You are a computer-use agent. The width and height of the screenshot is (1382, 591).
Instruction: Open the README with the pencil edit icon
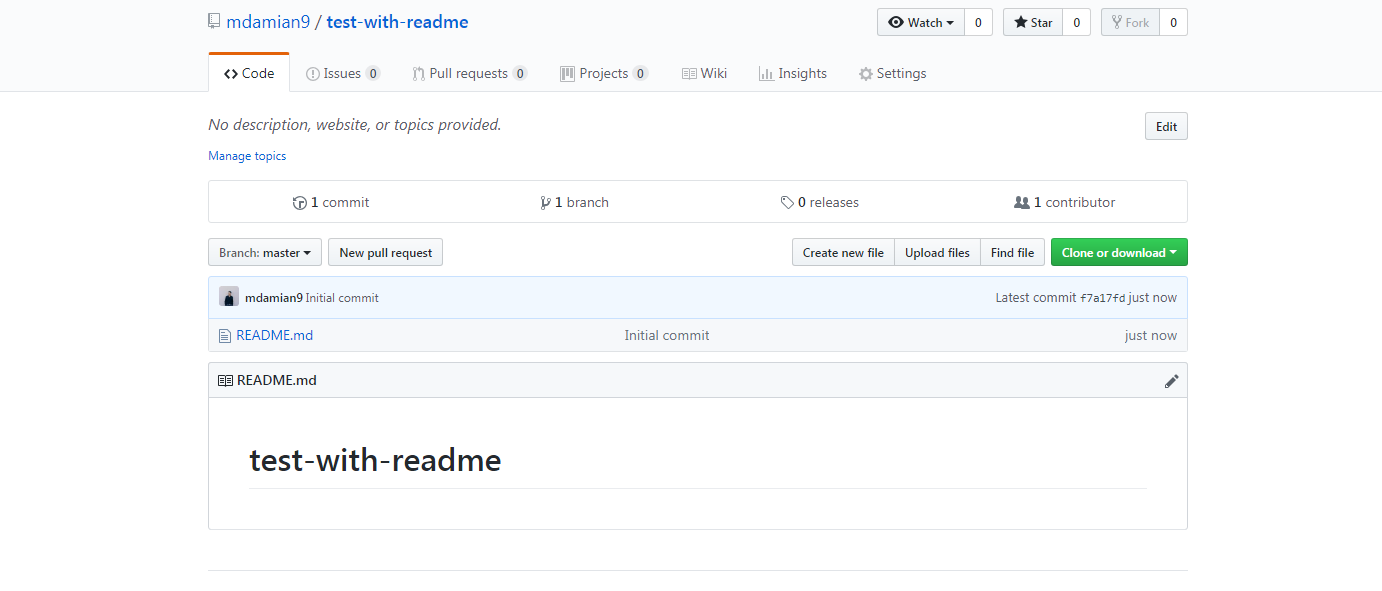click(1171, 380)
